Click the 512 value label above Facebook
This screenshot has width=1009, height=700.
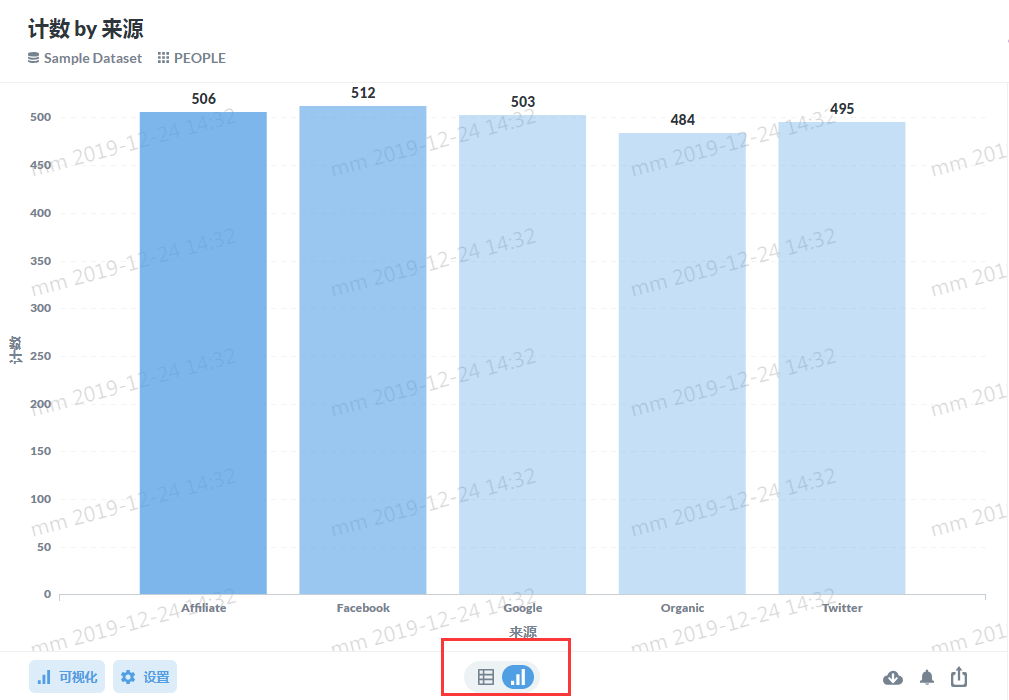tap(363, 93)
